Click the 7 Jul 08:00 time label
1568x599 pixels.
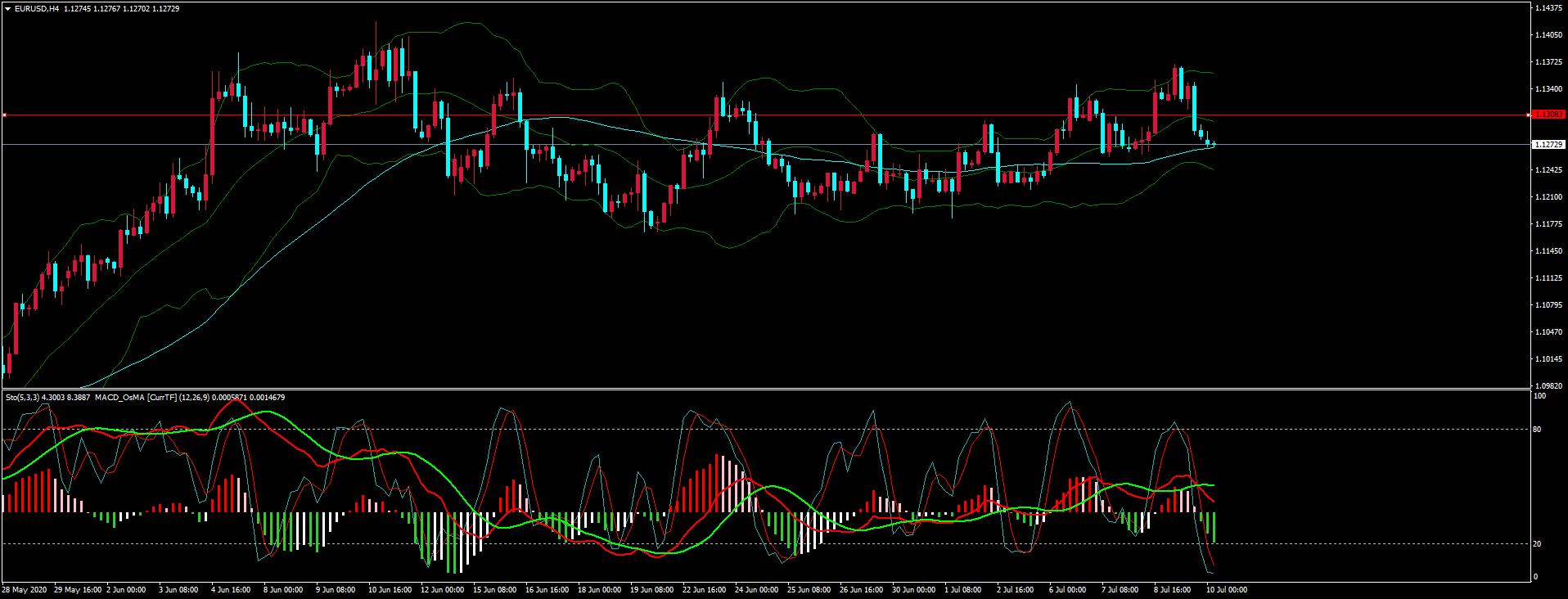click(1120, 589)
